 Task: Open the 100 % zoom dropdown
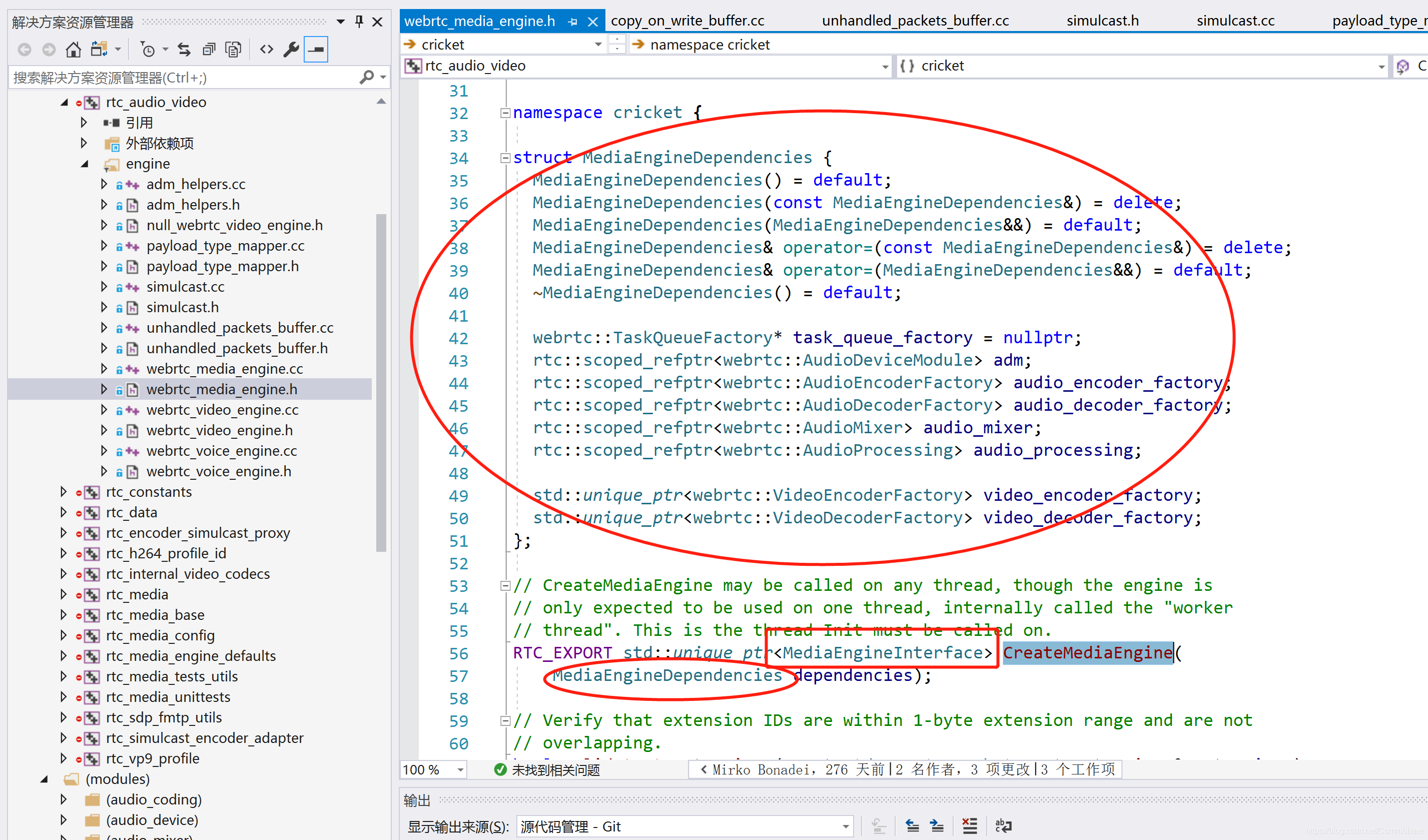[x=460, y=770]
